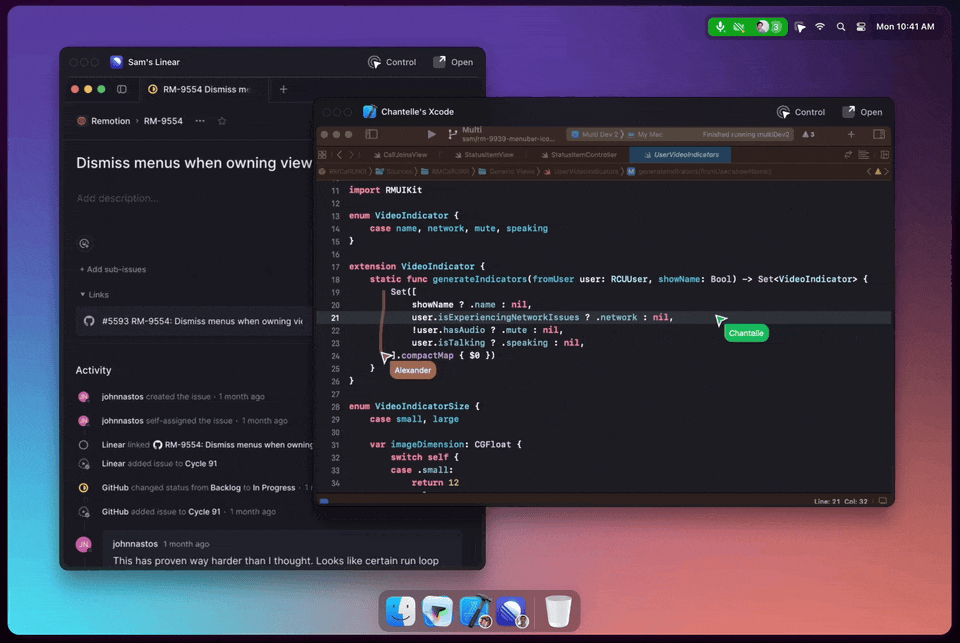Click Add sub-issues in Linear
960x643 pixels.
coord(113,269)
